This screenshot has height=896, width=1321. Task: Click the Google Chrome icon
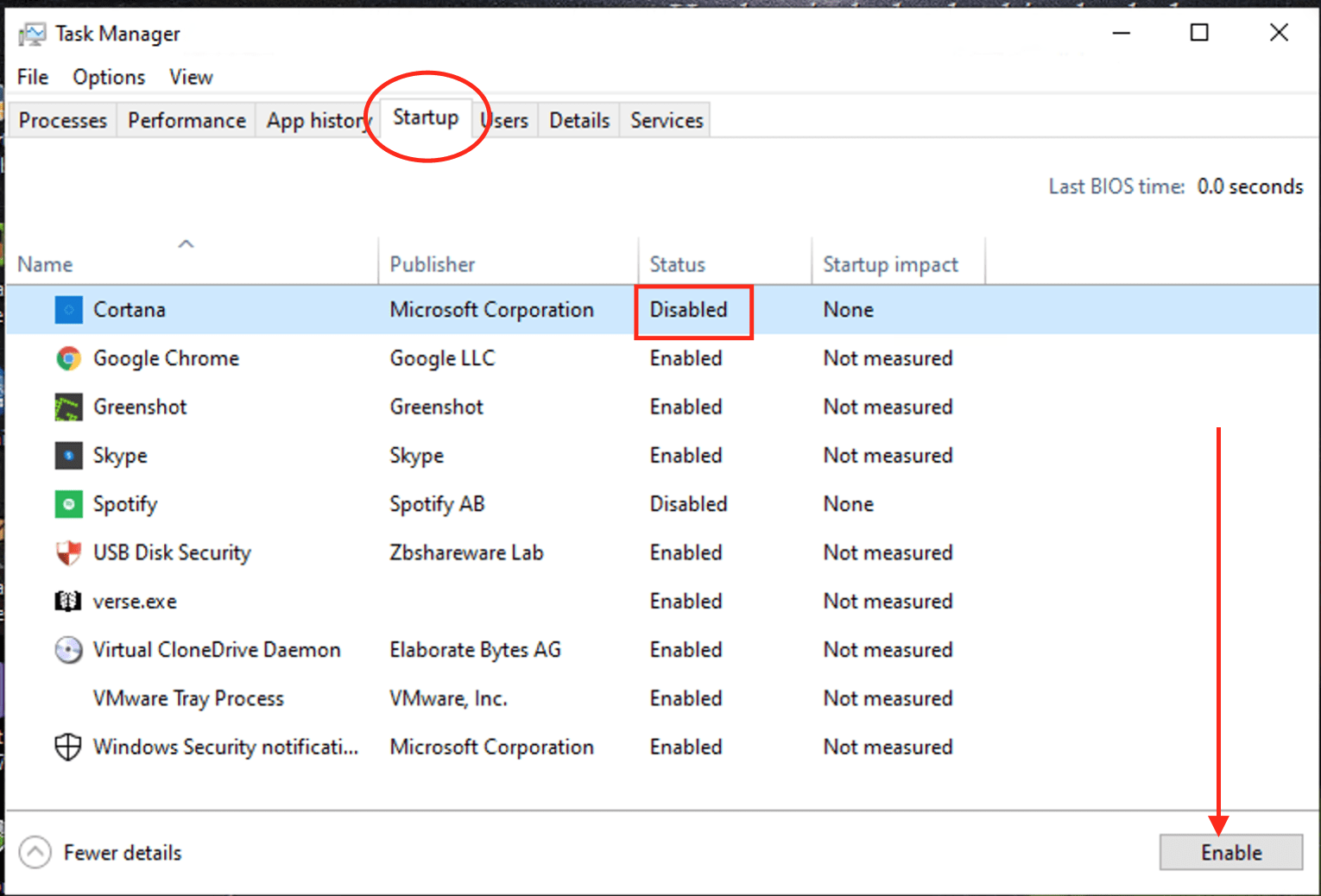[x=68, y=358]
